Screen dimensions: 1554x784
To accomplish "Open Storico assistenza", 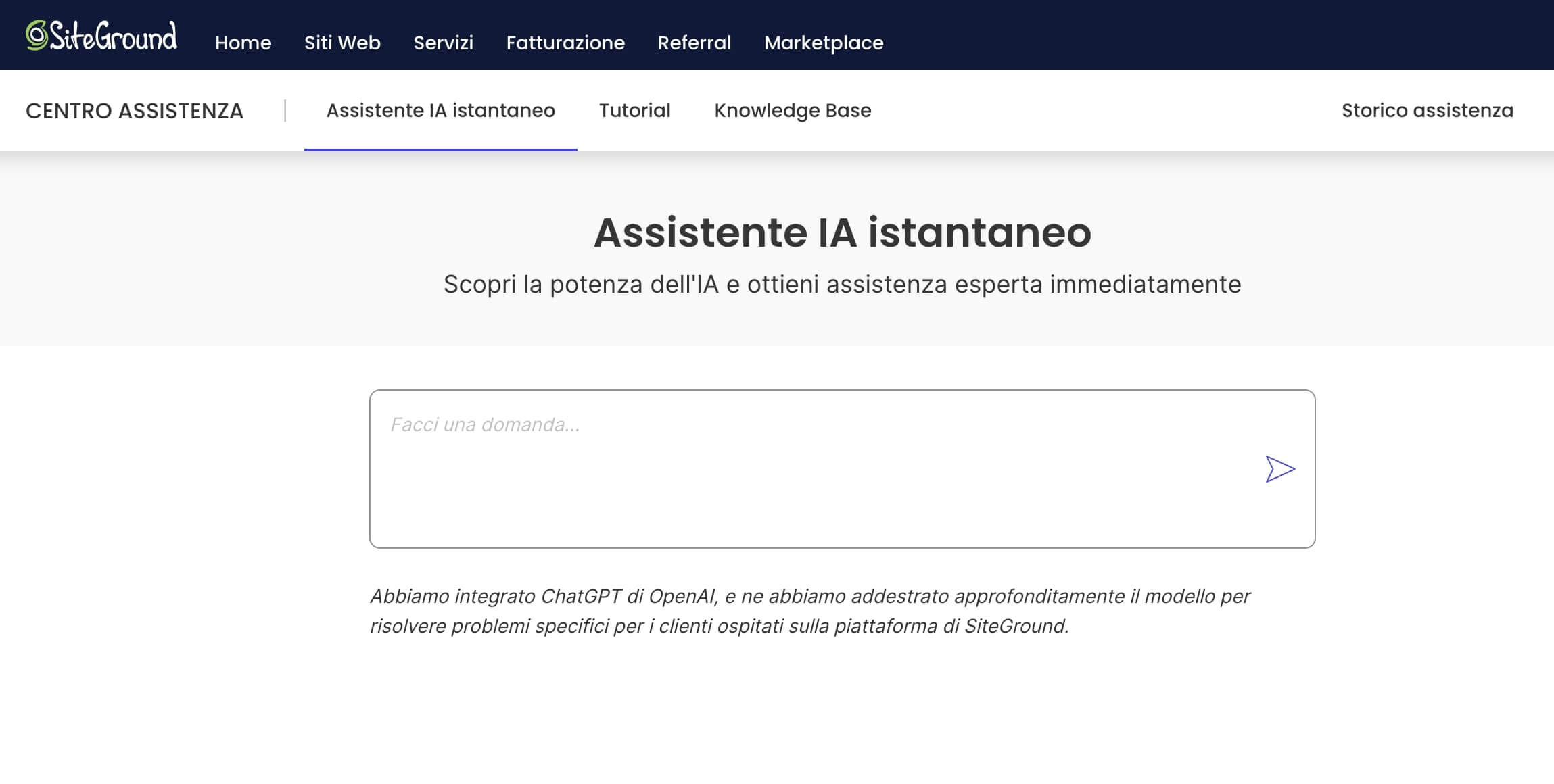I will tap(1427, 110).
